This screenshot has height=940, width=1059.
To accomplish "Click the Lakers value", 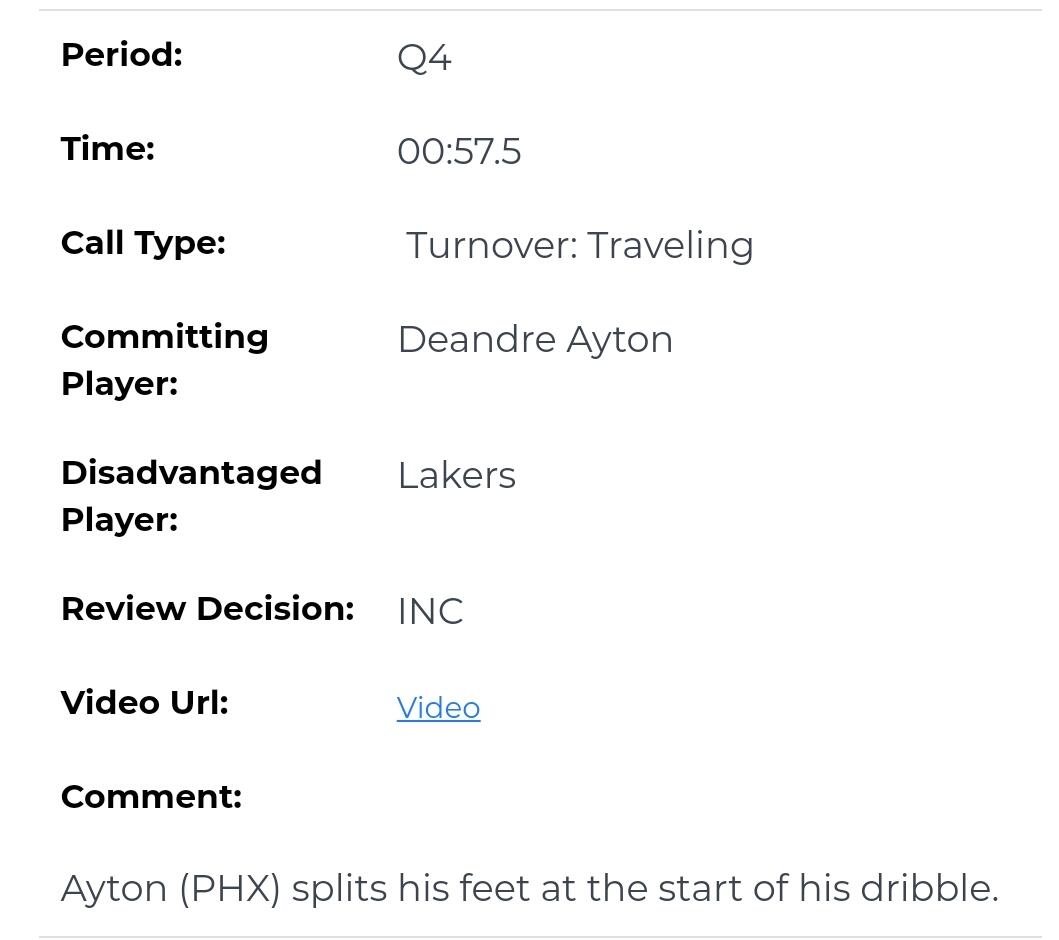I will click(x=456, y=476).
